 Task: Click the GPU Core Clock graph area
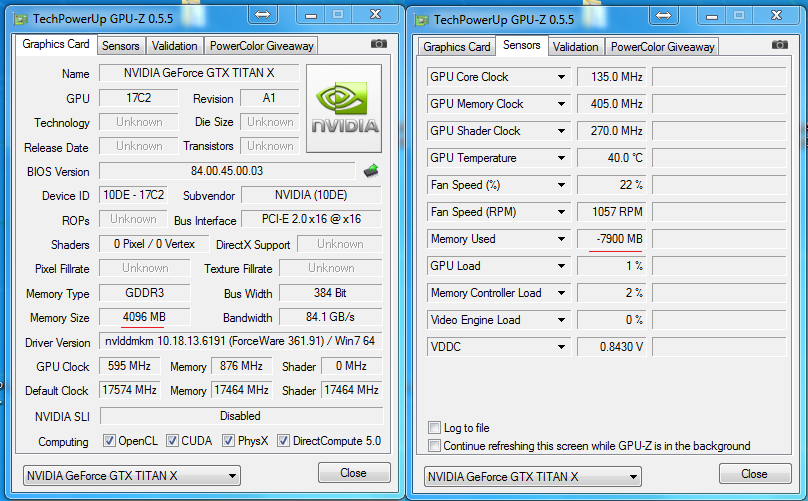click(719, 77)
